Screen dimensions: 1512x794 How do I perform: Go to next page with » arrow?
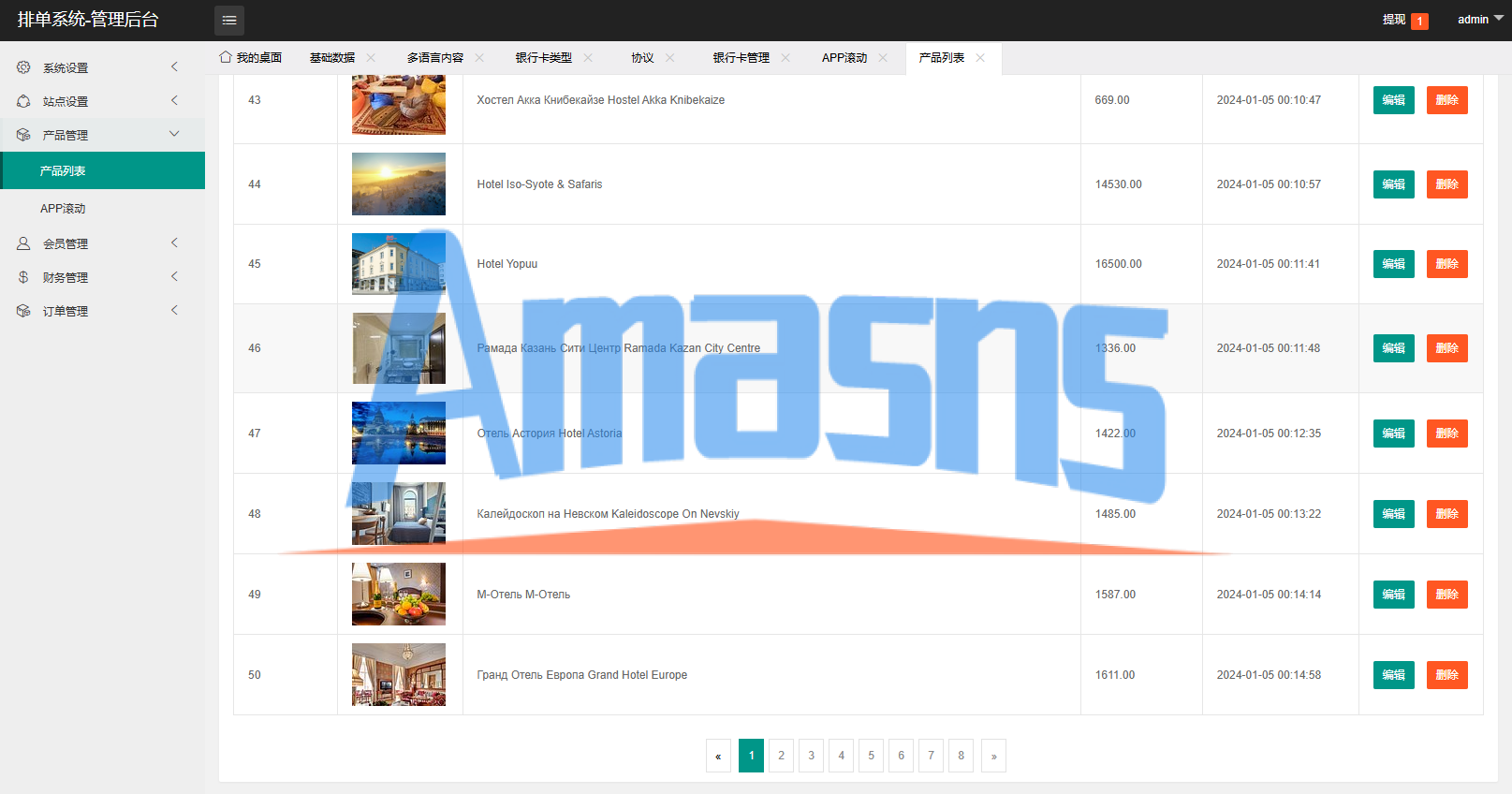point(993,756)
